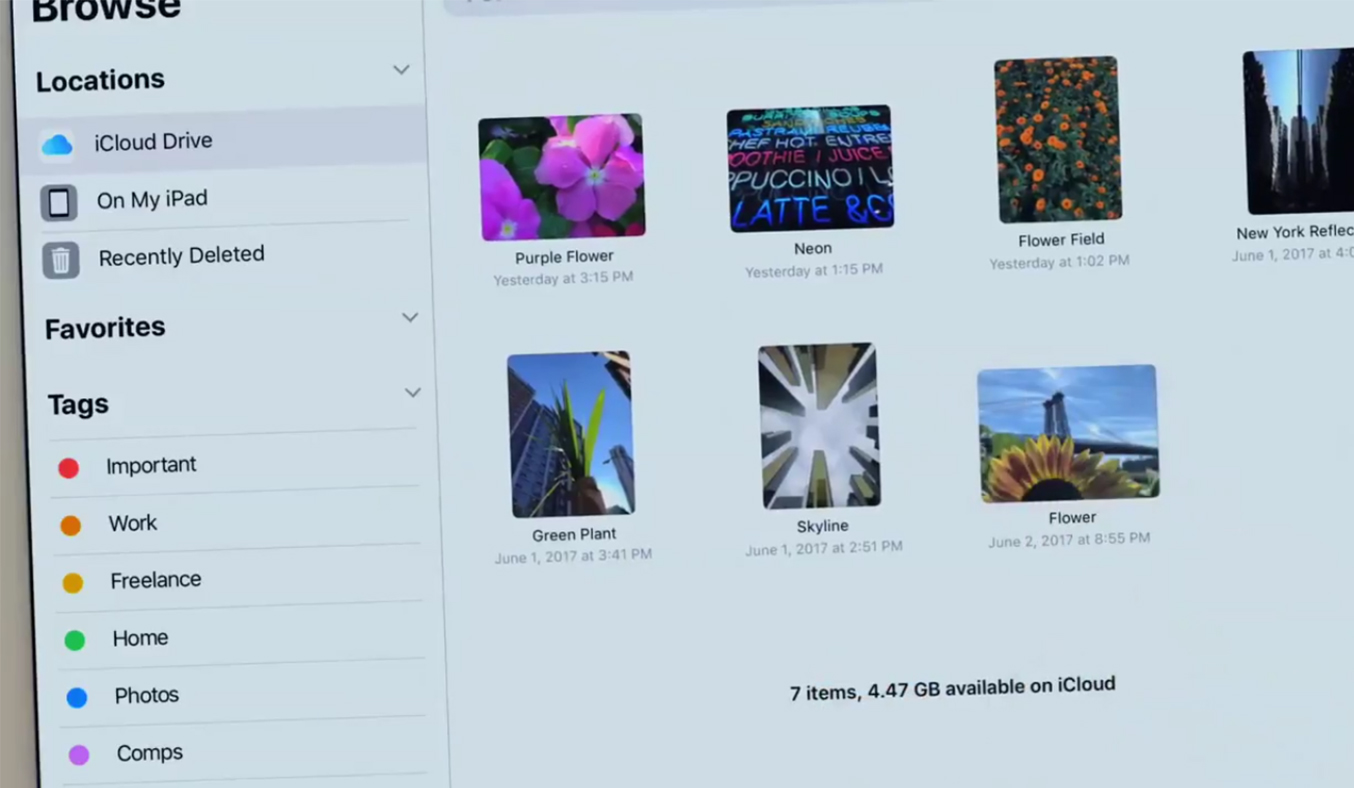1354x788 pixels.
Task: Expand the Favorites section chevron
Action: [409, 318]
